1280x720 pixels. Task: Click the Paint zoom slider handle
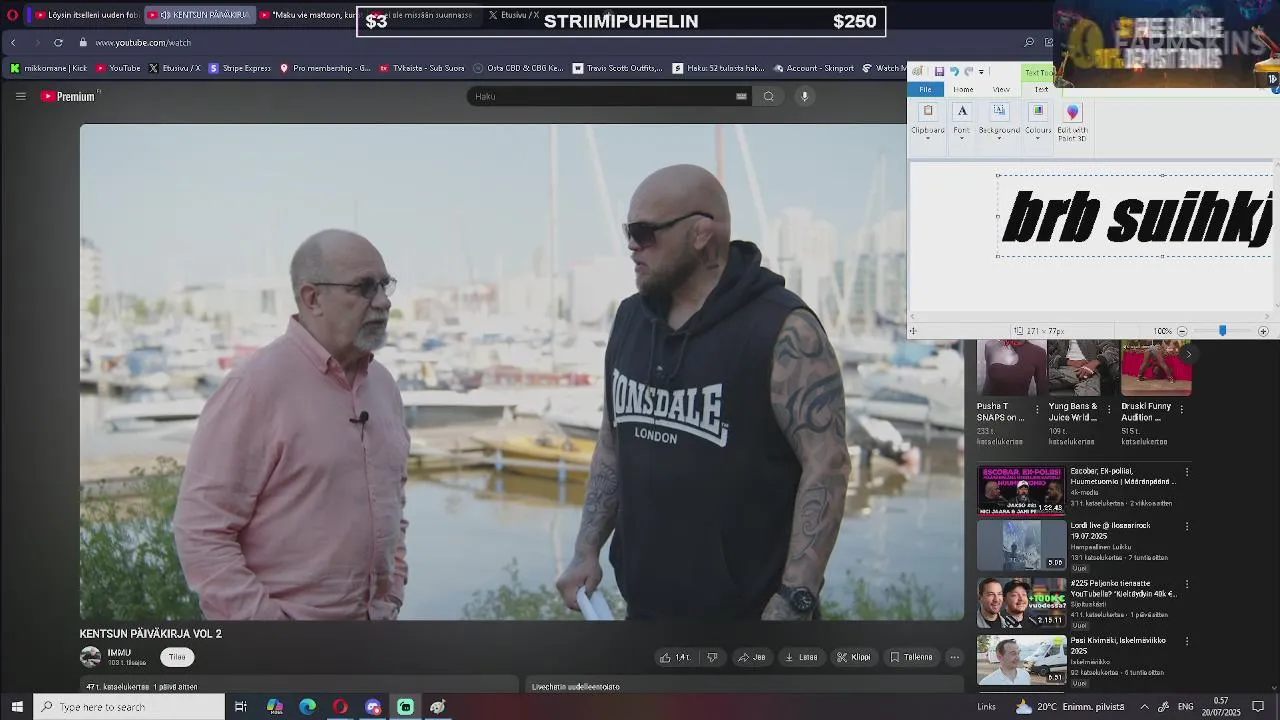[1222, 331]
